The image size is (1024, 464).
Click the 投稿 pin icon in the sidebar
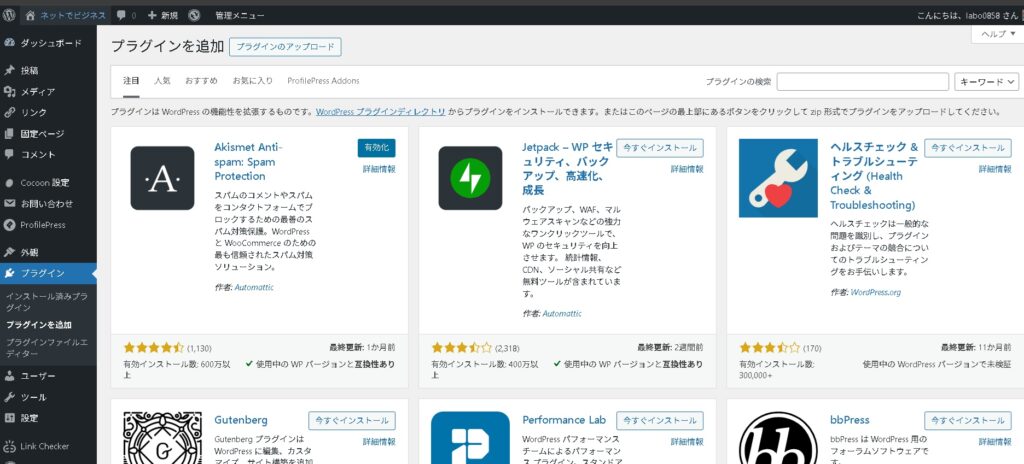coord(9,70)
